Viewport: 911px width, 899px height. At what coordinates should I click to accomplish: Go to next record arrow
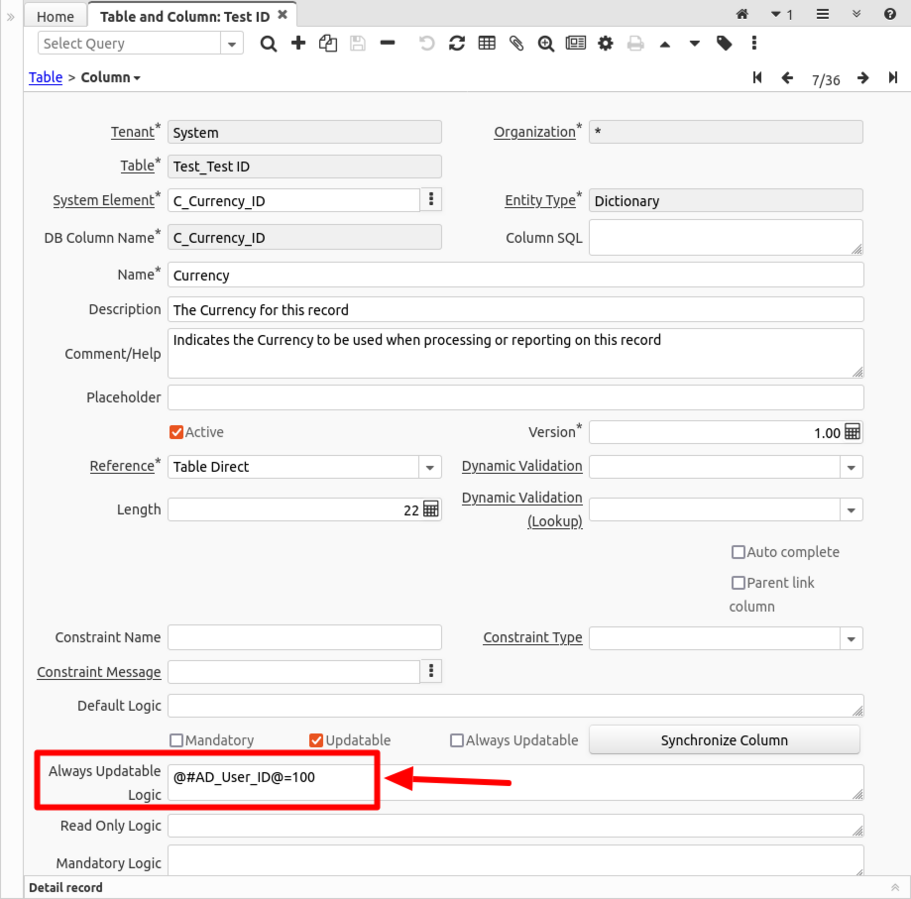coord(863,78)
